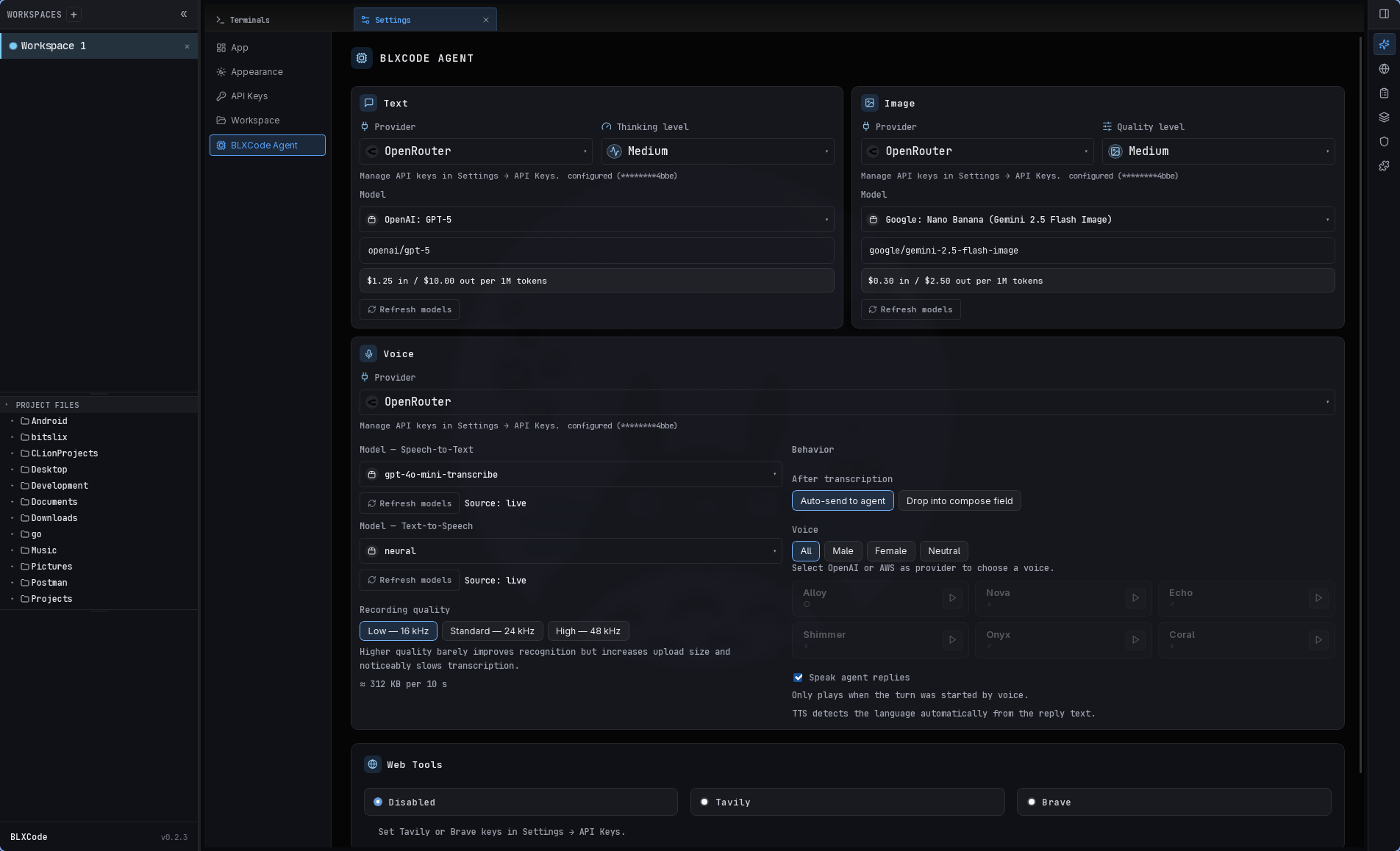Click the Quality level sliders icon label

(1107, 127)
